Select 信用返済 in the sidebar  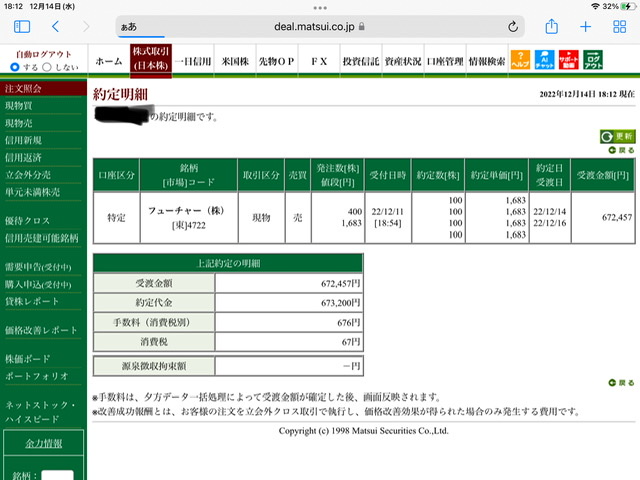tap(23, 158)
